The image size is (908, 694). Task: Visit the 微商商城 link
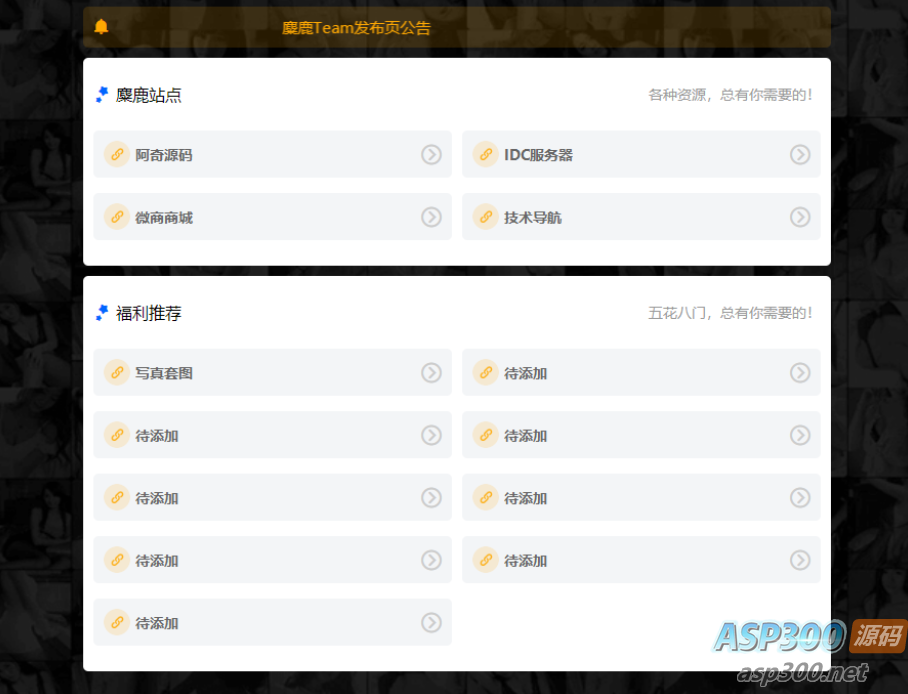click(x=273, y=217)
